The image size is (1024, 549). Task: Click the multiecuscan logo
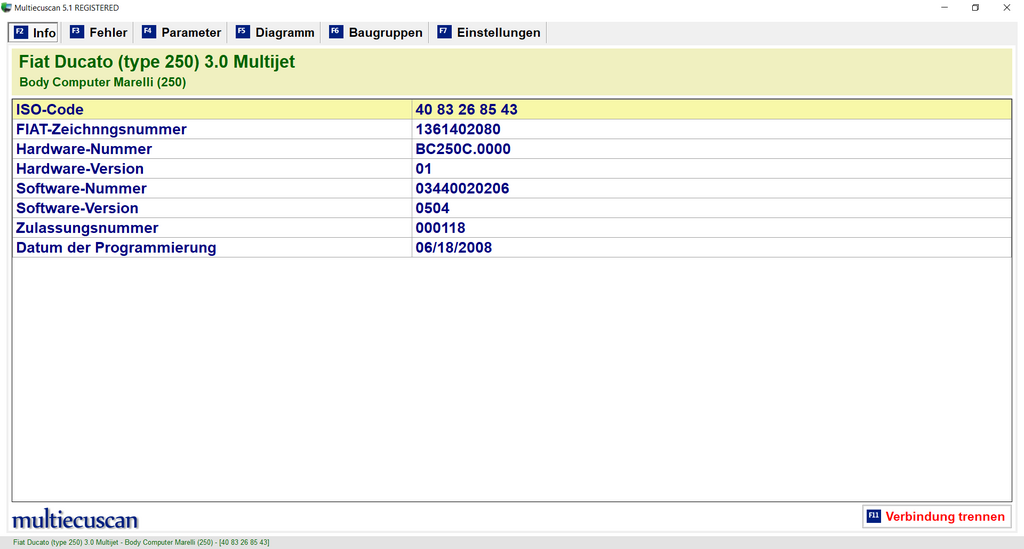tap(75, 520)
